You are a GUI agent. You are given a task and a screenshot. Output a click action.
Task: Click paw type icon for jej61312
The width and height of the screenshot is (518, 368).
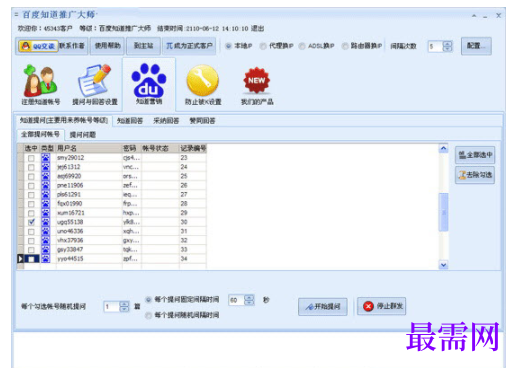[46, 167]
